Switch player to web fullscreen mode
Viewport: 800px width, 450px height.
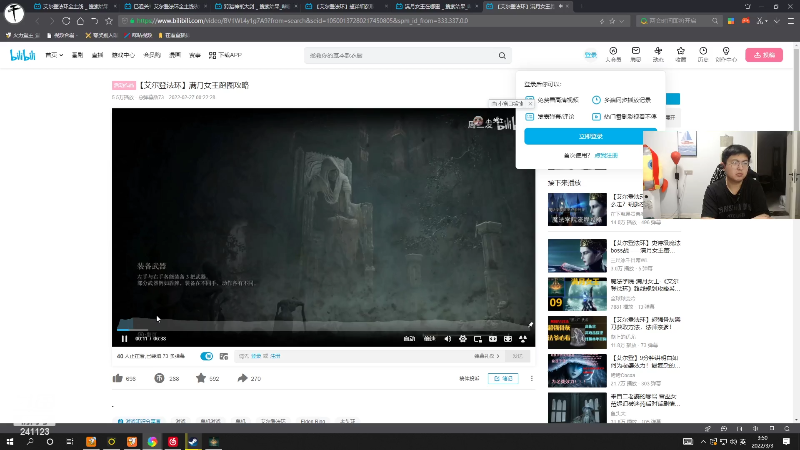[508, 339]
